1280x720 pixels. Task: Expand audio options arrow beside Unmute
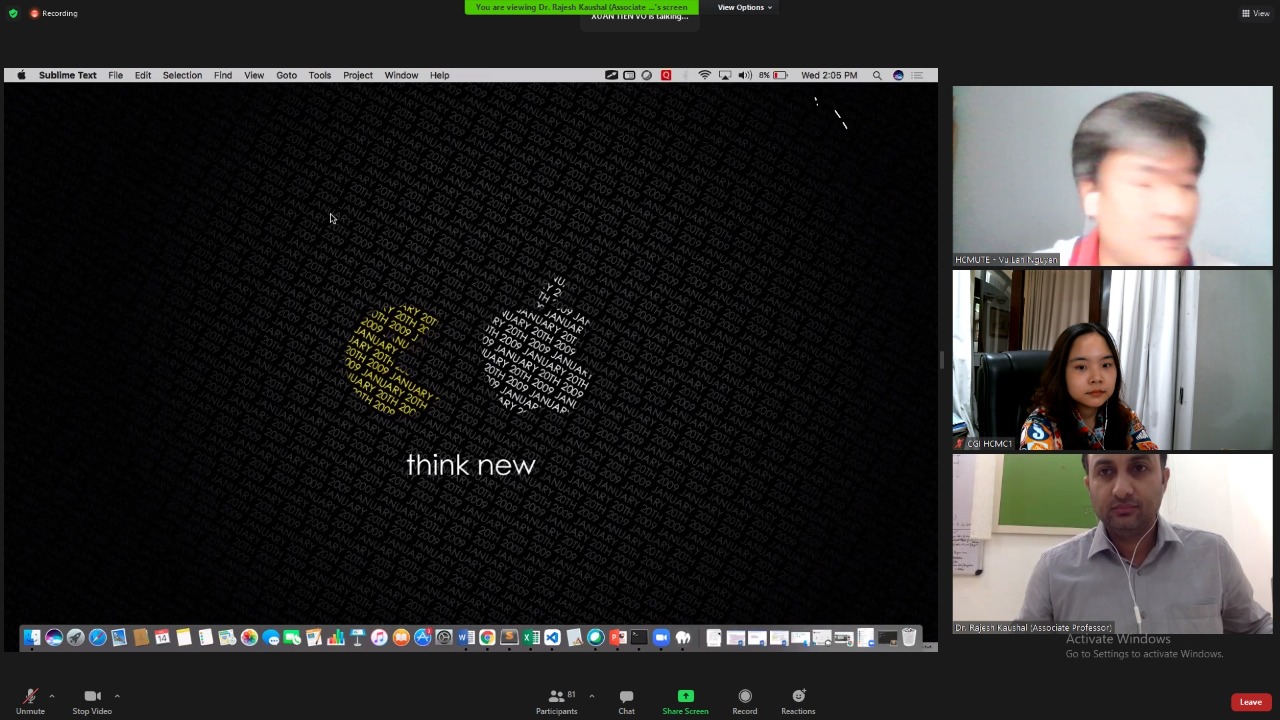(52, 696)
